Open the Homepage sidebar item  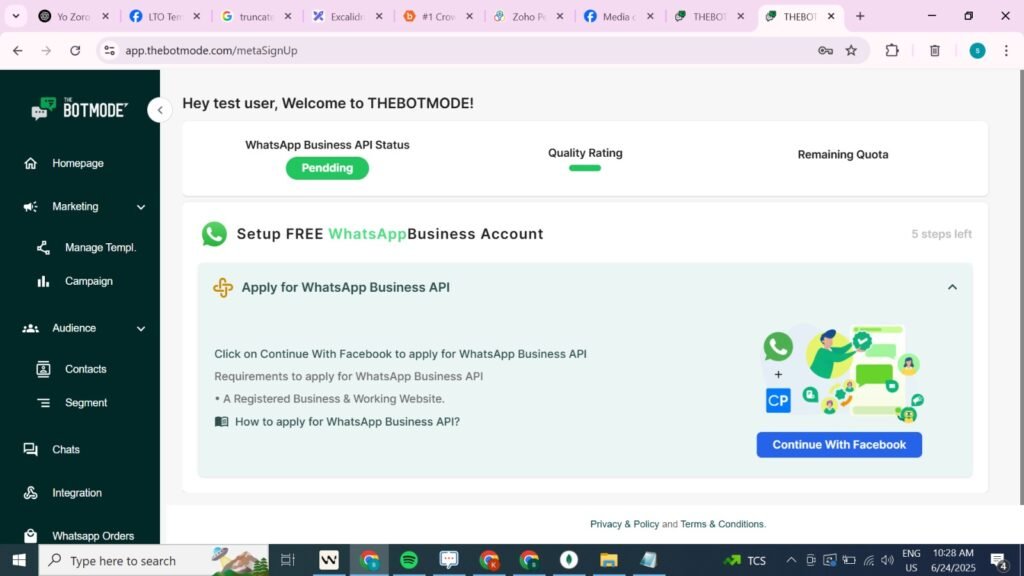click(x=78, y=163)
